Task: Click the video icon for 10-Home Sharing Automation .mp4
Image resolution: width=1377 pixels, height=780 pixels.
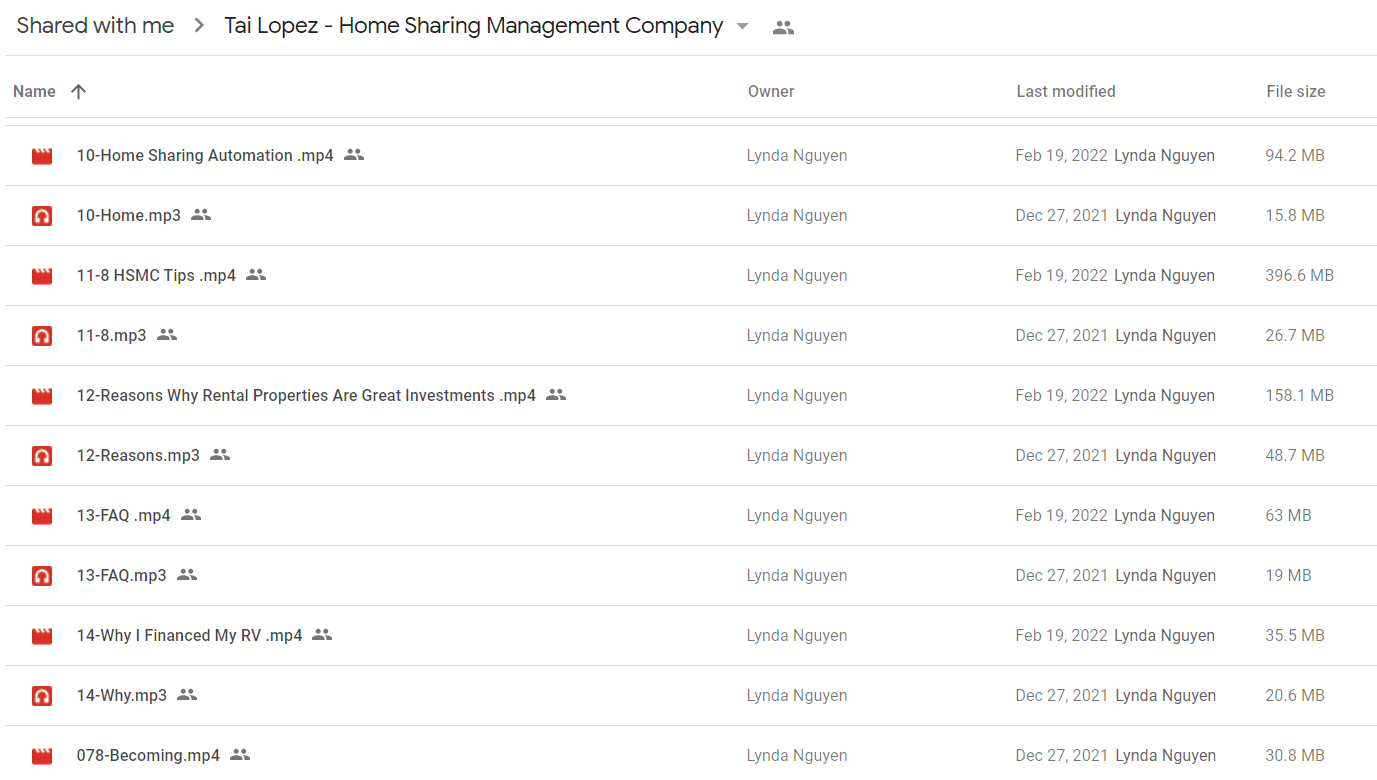Action: (42, 156)
